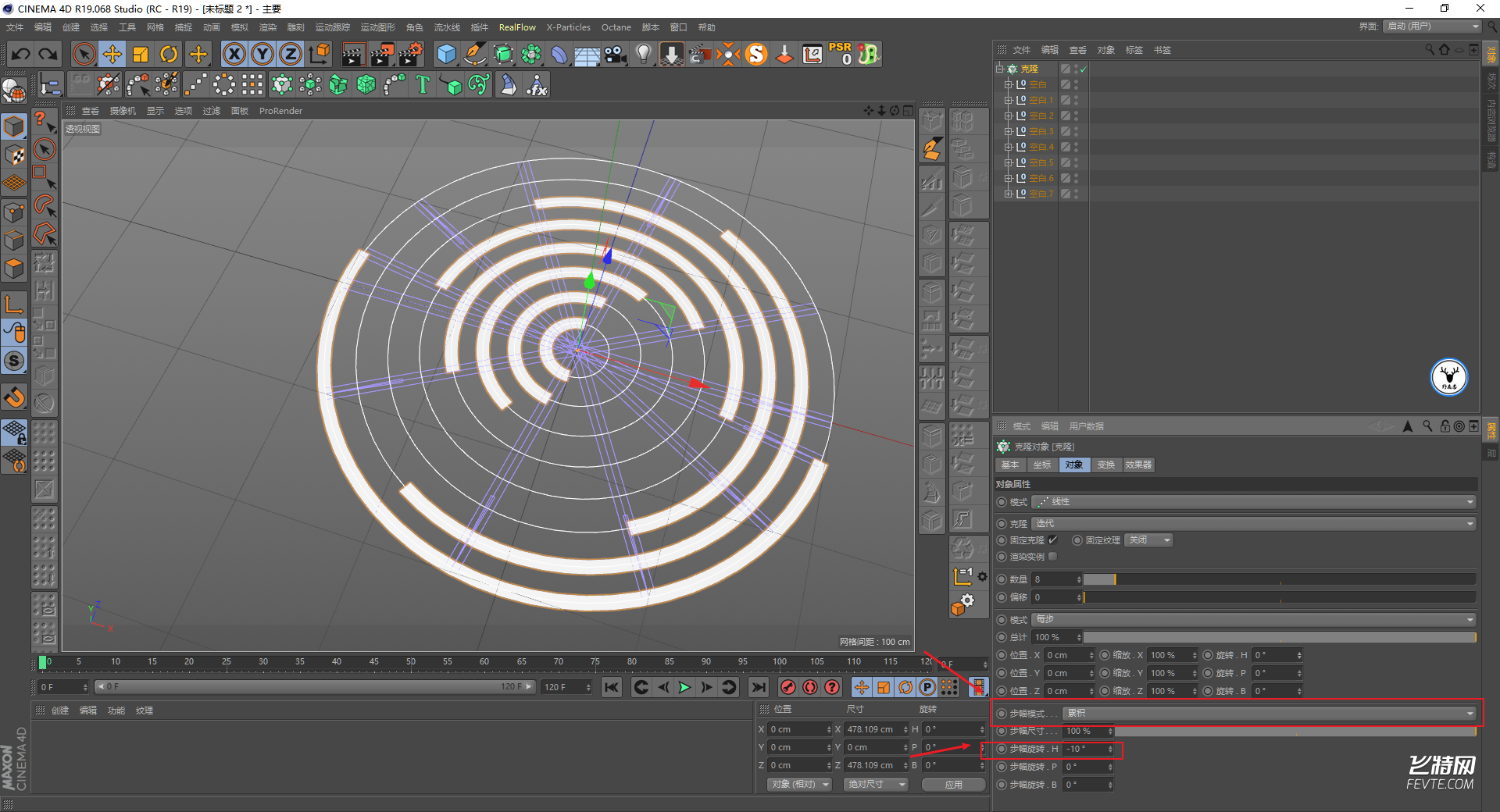1500x812 pixels.
Task: Open viewport 摄像机 menu
Action: (x=123, y=111)
